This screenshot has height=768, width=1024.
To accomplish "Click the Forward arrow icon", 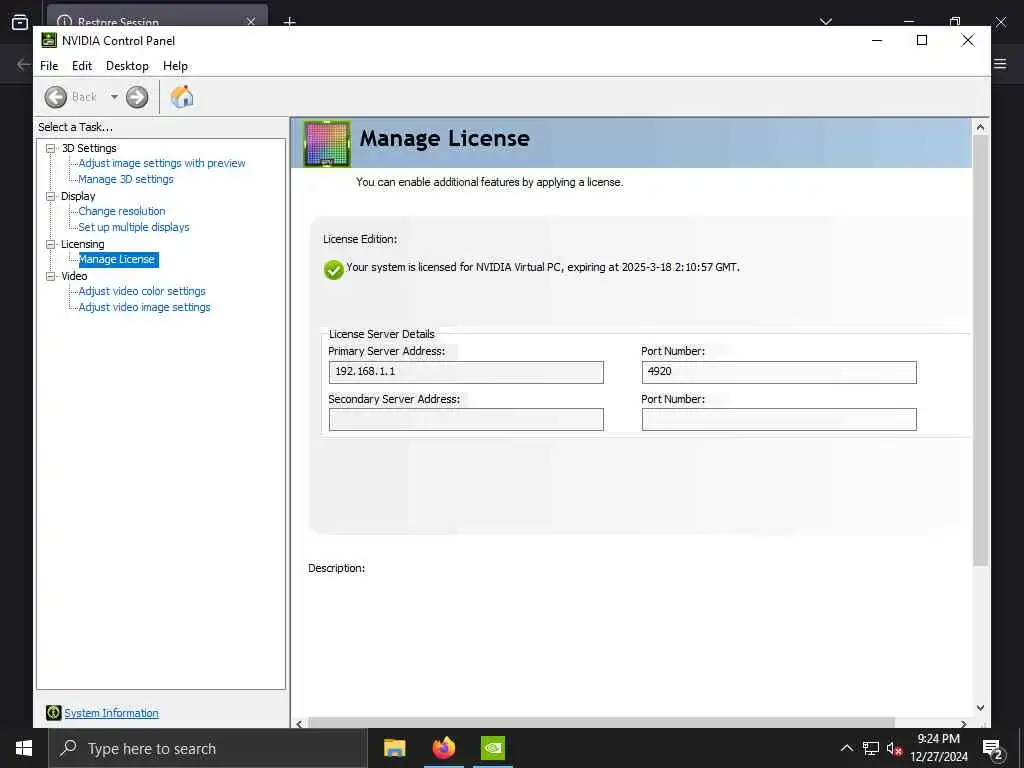I will pos(137,97).
